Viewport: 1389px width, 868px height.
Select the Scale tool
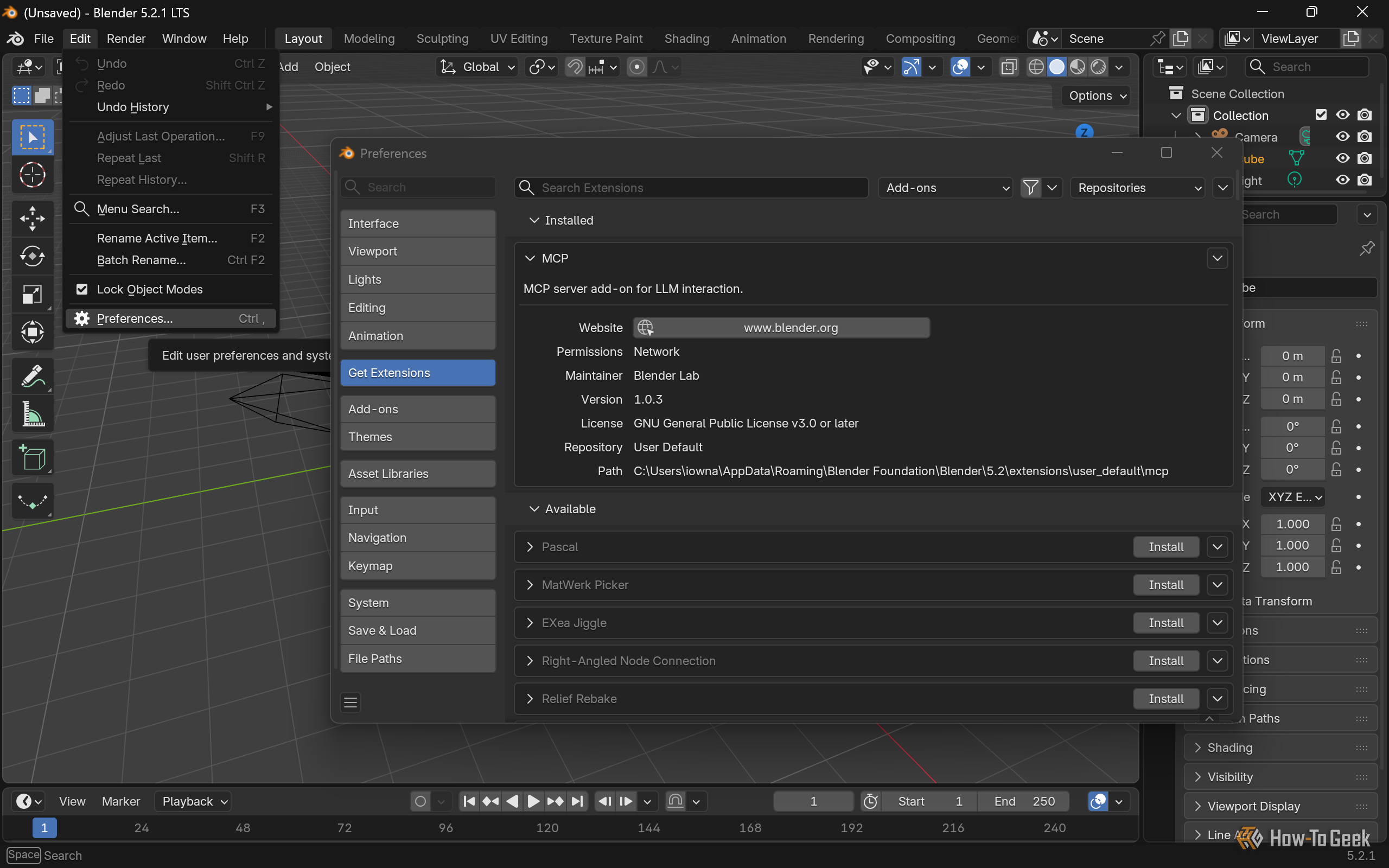click(x=33, y=294)
